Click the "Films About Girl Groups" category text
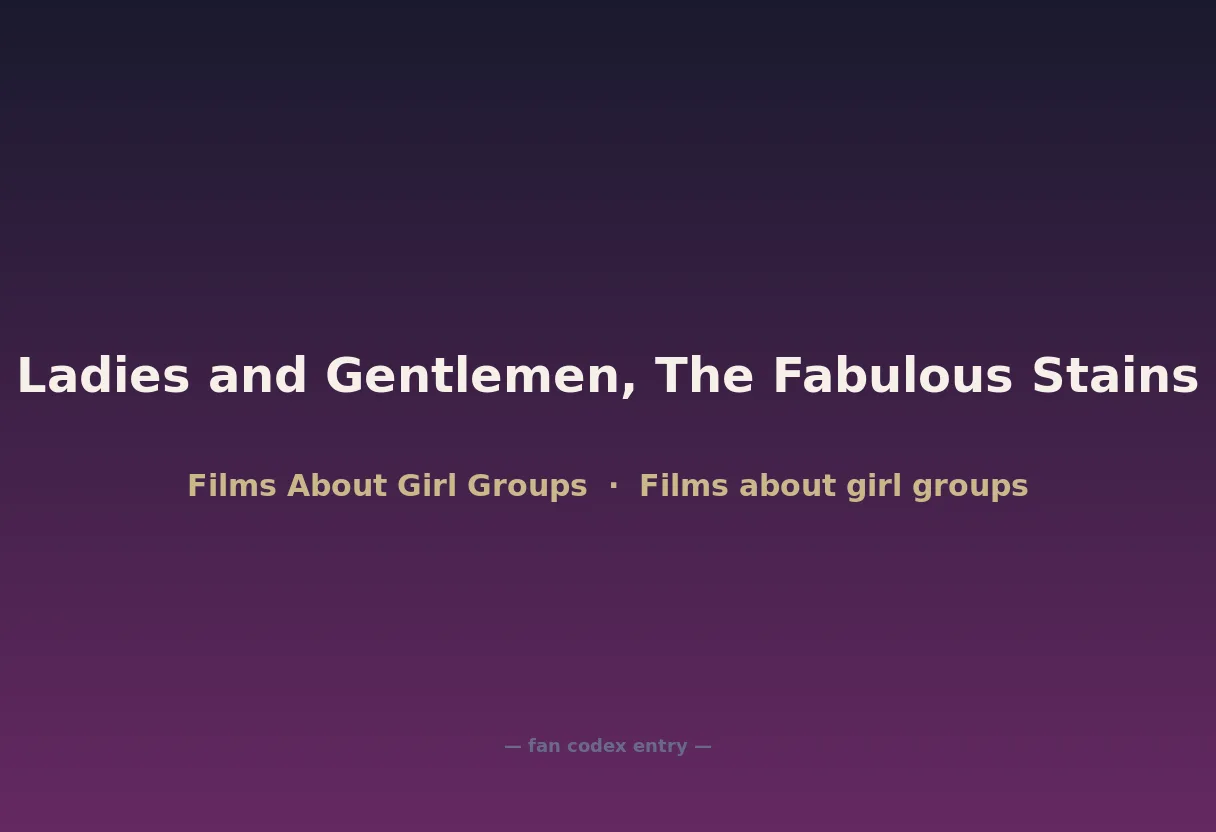Viewport: 1216px width, 832px height. pos(387,486)
